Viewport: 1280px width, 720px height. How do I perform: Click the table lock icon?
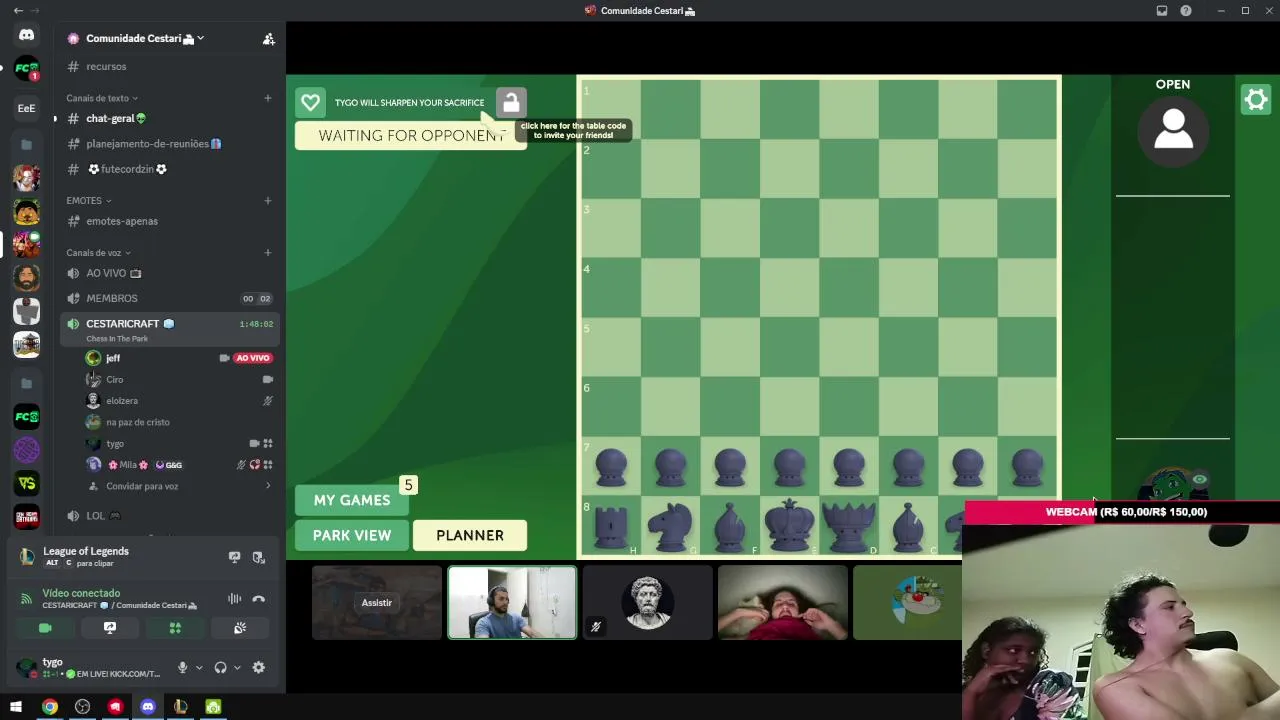pyautogui.click(x=511, y=102)
